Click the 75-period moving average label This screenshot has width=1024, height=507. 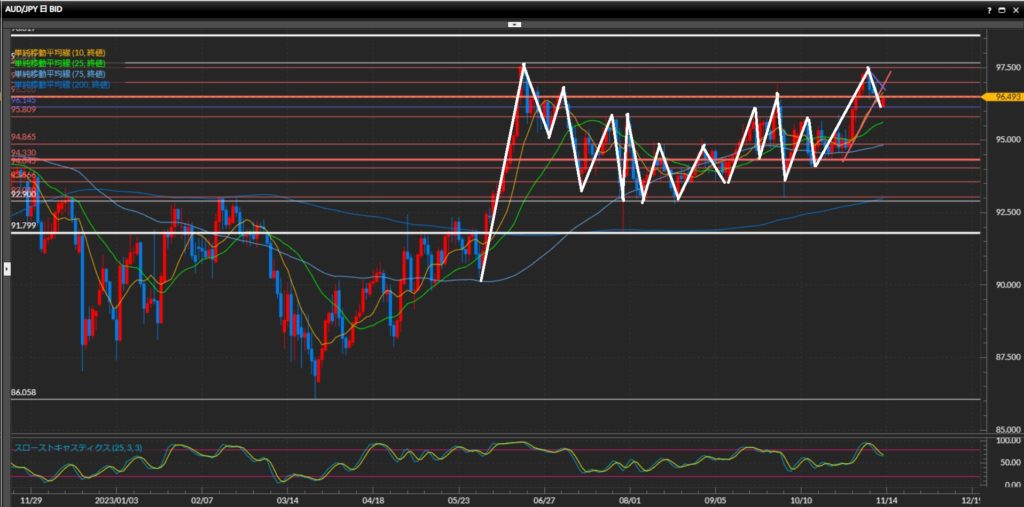[x=60, y=74]
